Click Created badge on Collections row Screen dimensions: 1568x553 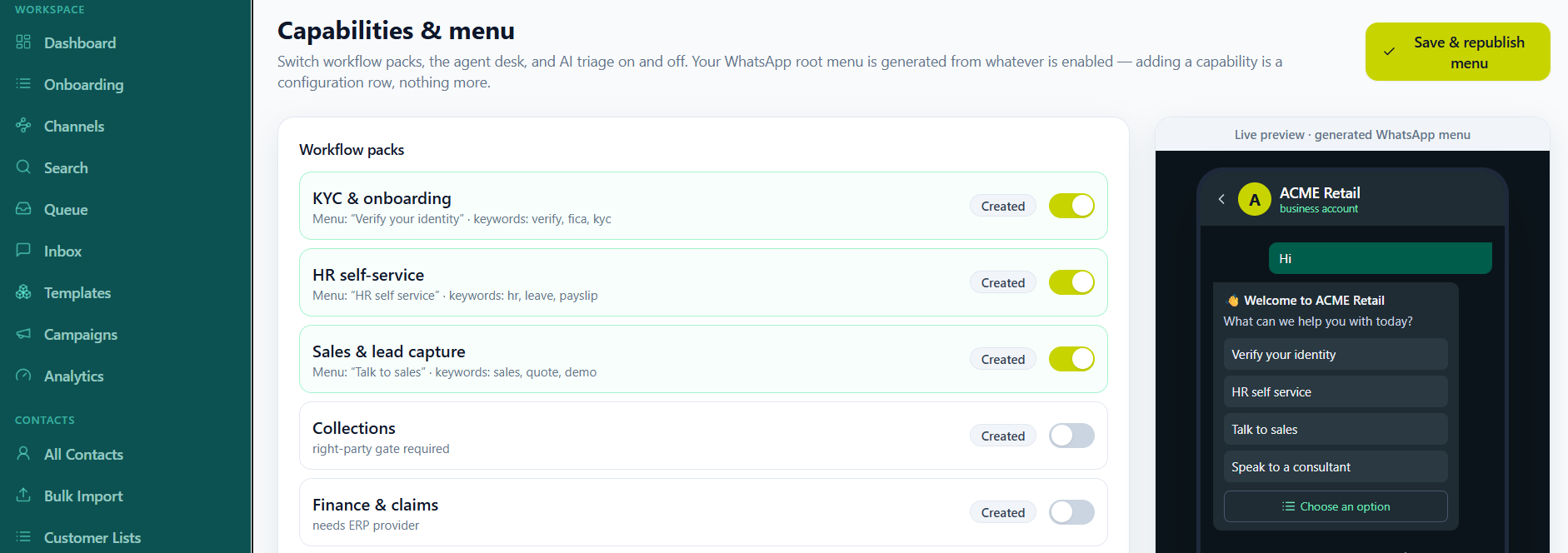(x=1003, y=436)
